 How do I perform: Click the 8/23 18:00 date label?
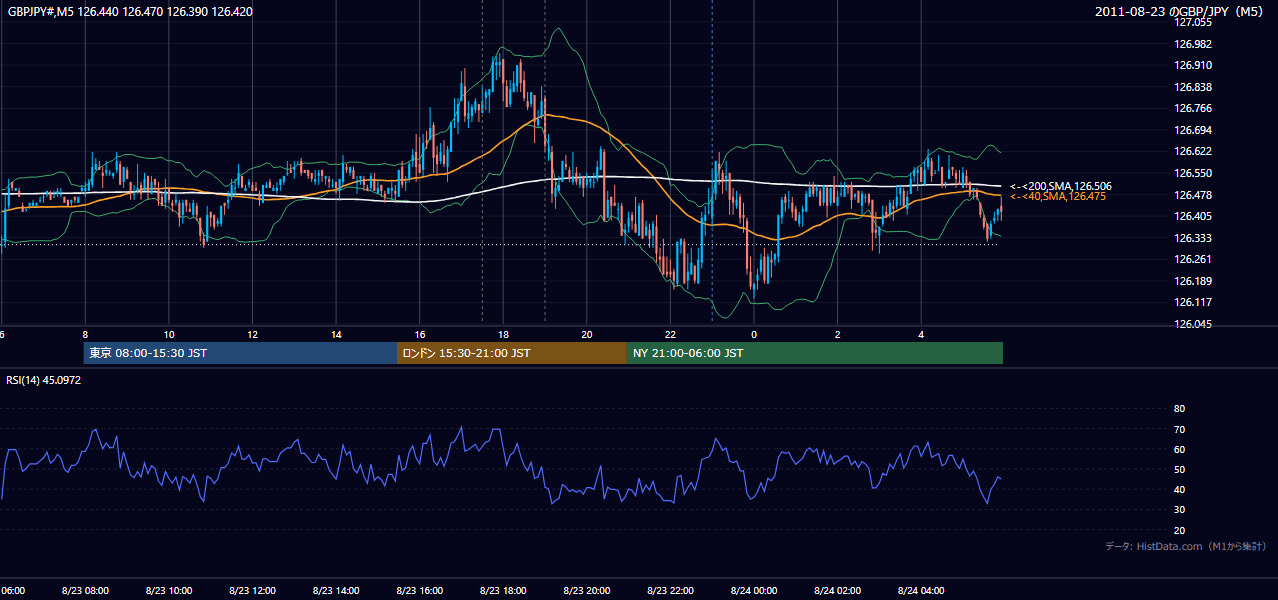coord(503,591)
